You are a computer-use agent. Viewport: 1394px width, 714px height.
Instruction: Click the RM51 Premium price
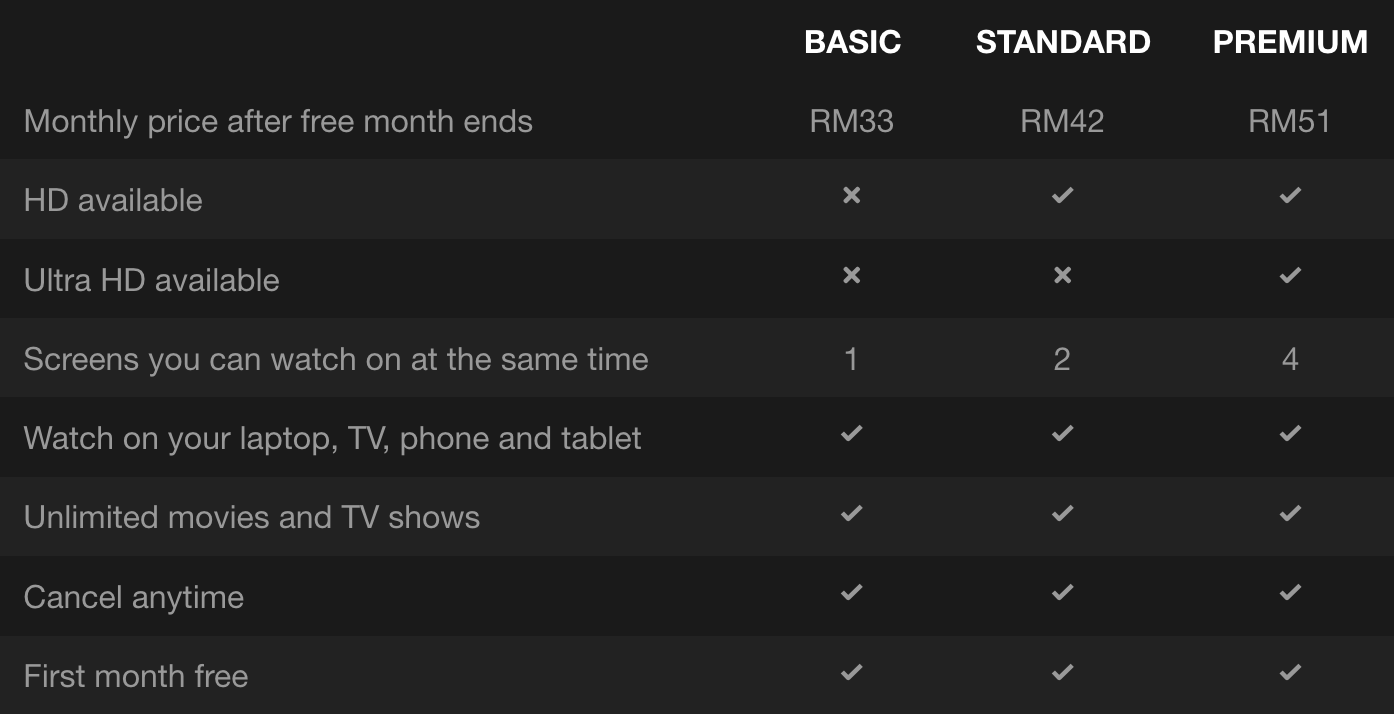coord(1290,122)
